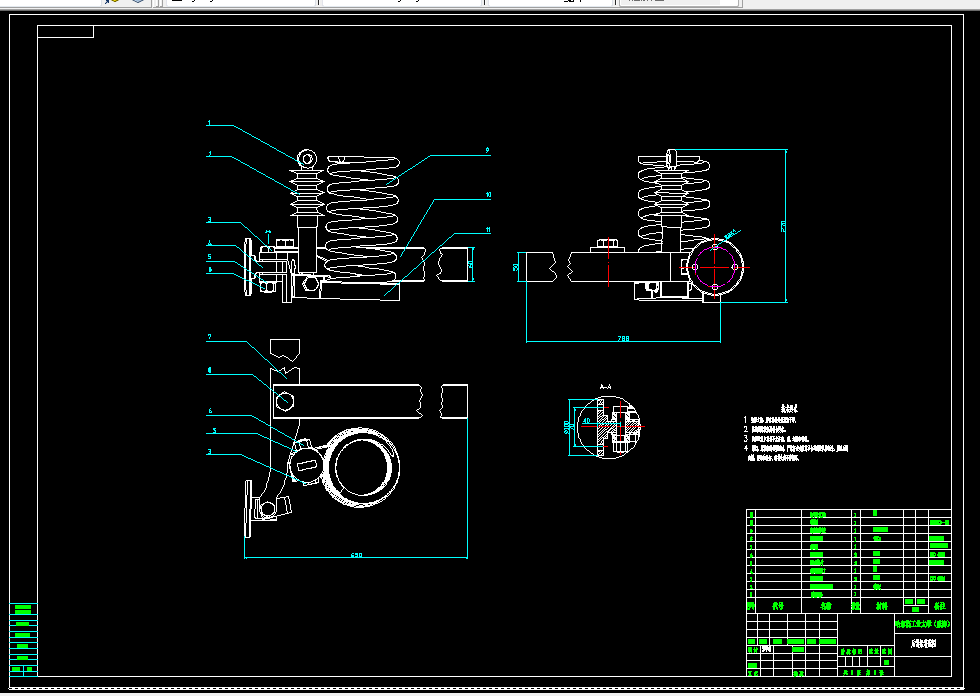Click callout number 11 label

[488, 230]
